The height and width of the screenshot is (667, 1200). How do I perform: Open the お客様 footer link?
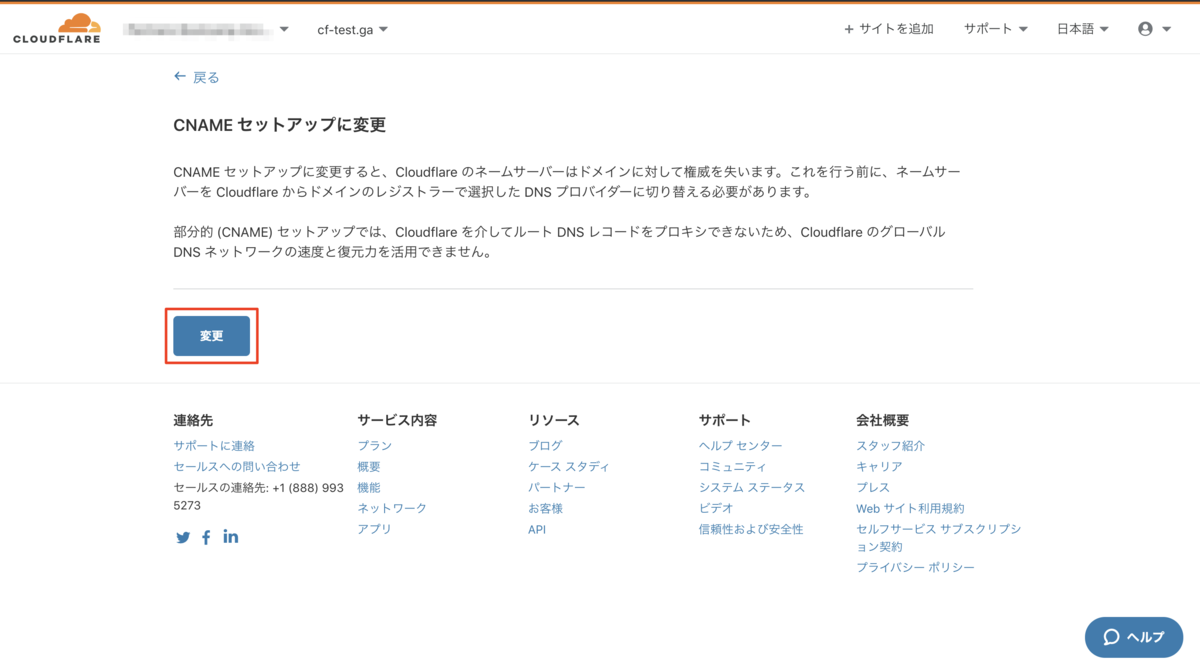coord(545,509)
